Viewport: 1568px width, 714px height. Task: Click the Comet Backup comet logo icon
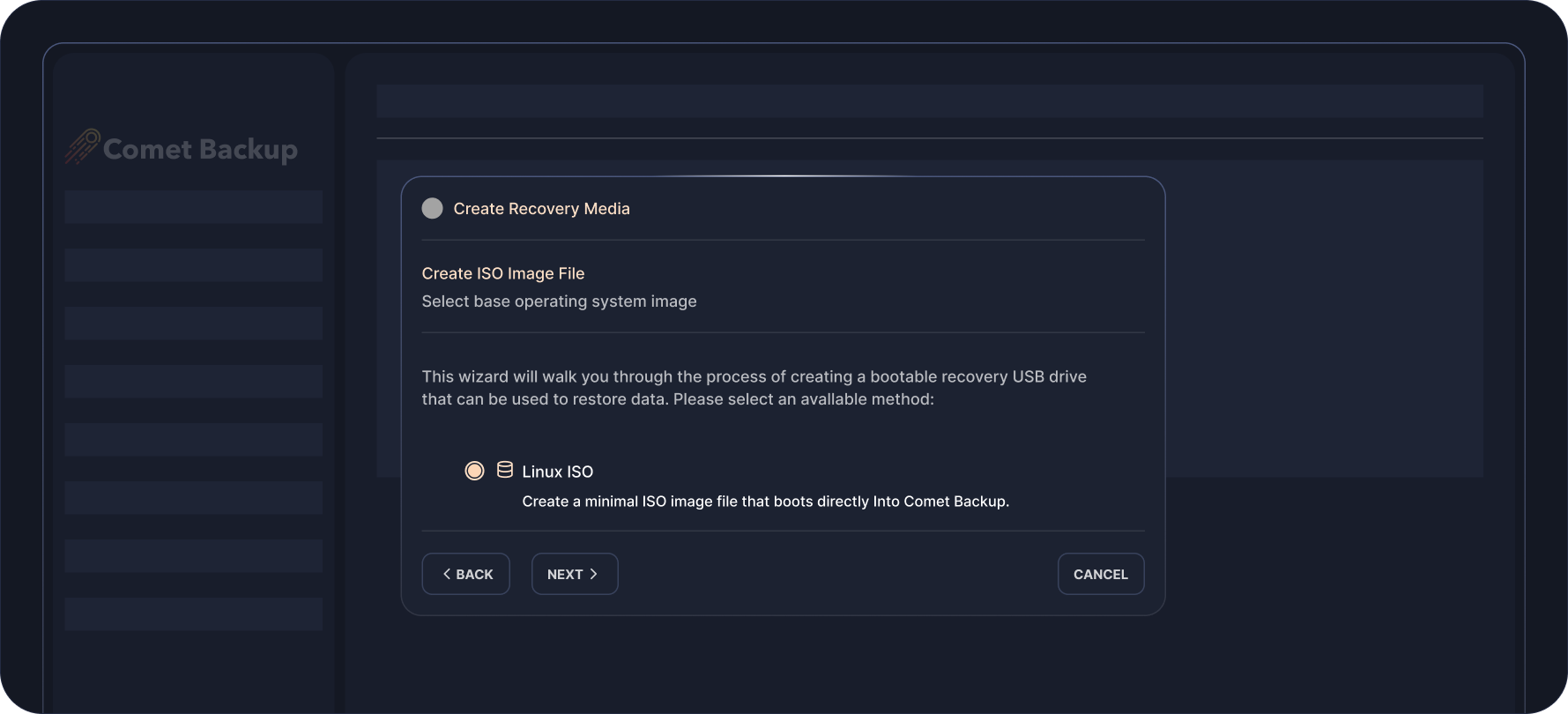[x=82, y=147]
